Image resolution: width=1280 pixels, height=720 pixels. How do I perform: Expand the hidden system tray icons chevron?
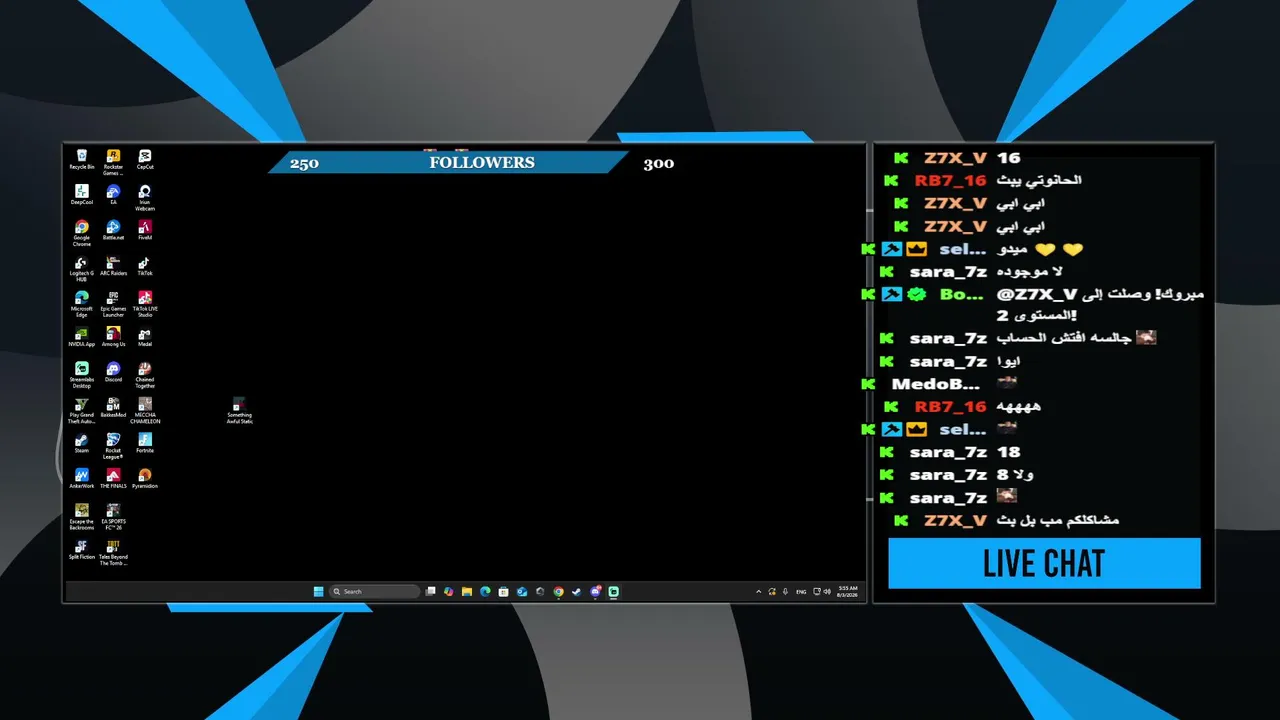coord(758,592)
